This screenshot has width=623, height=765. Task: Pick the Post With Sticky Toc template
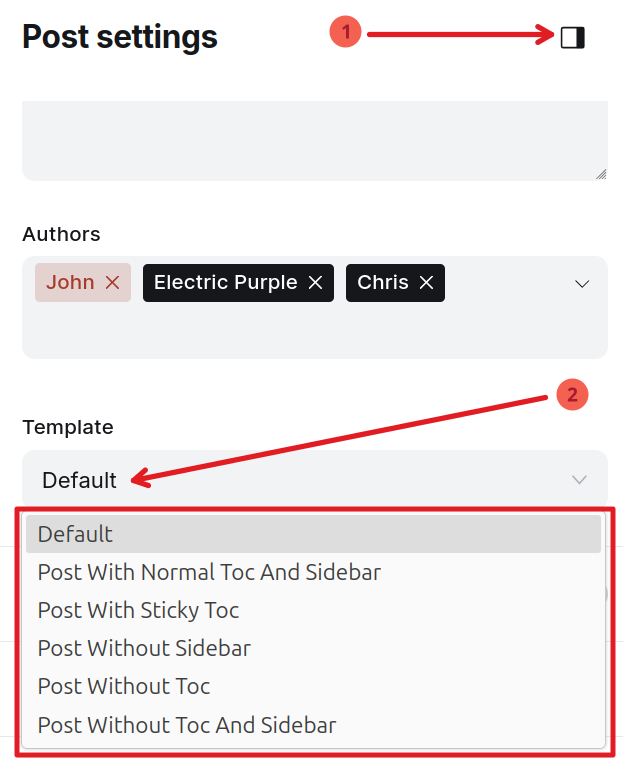point(138,610)
